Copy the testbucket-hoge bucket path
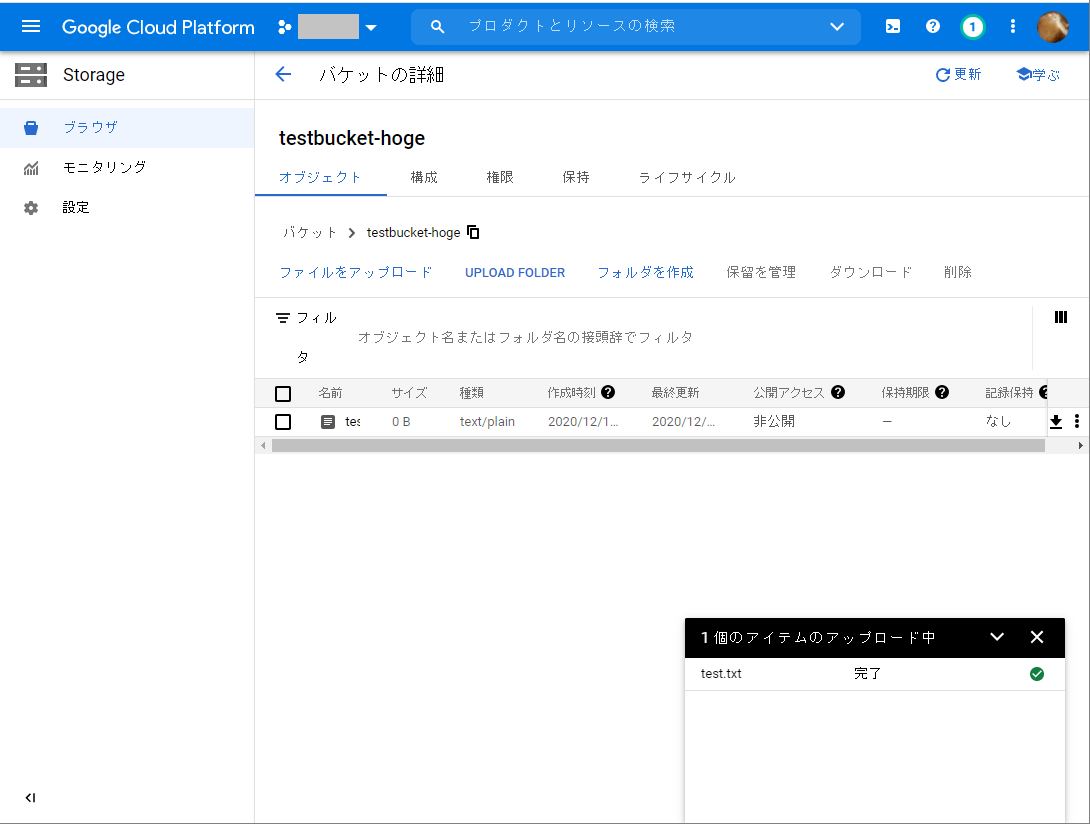 (473, 231)
